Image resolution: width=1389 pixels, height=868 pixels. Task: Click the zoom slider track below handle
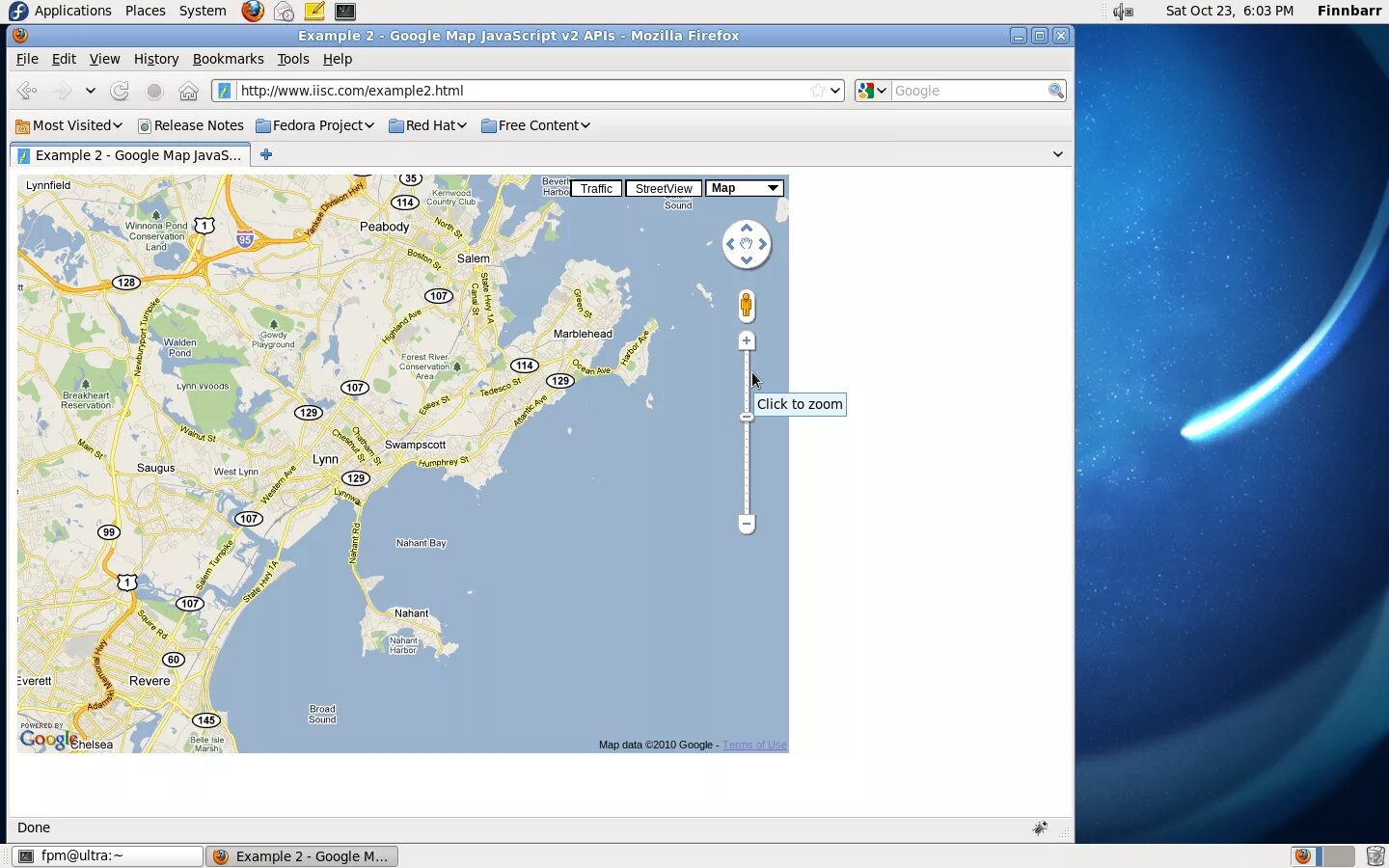pyautogui.click(x=747, y=468)
